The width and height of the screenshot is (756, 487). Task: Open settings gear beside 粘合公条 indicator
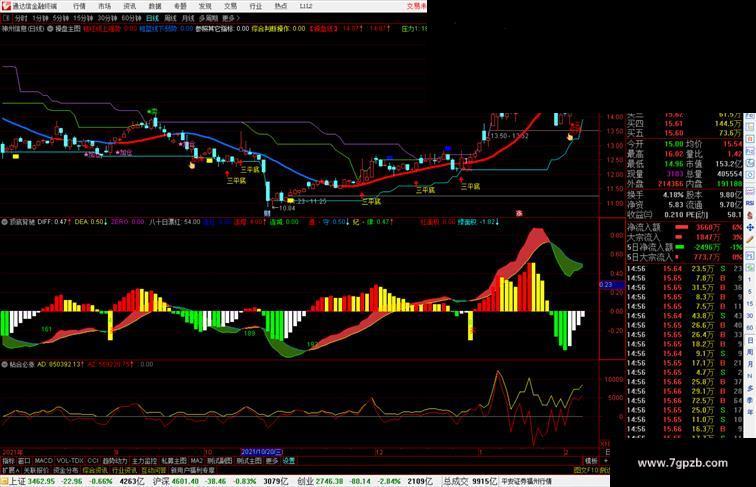(4, 364)
